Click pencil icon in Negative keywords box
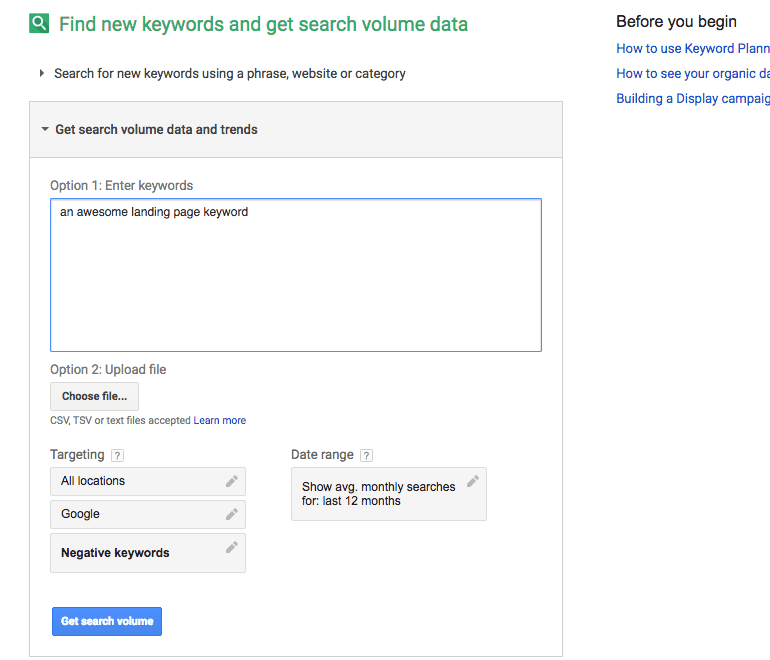 (232, 547)
